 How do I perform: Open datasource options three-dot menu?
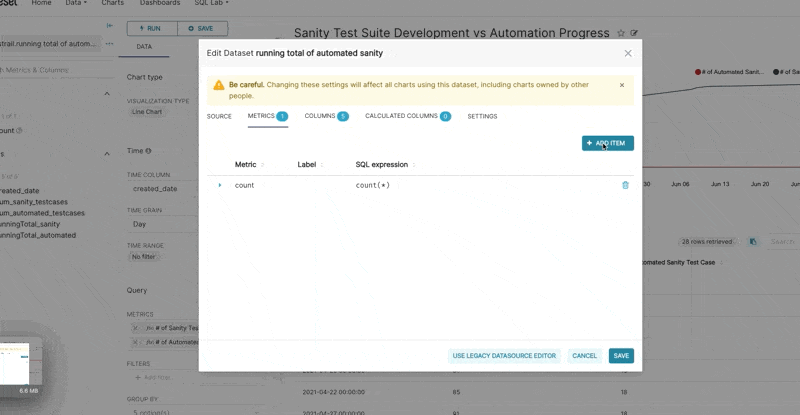click(x=109, y=44)
